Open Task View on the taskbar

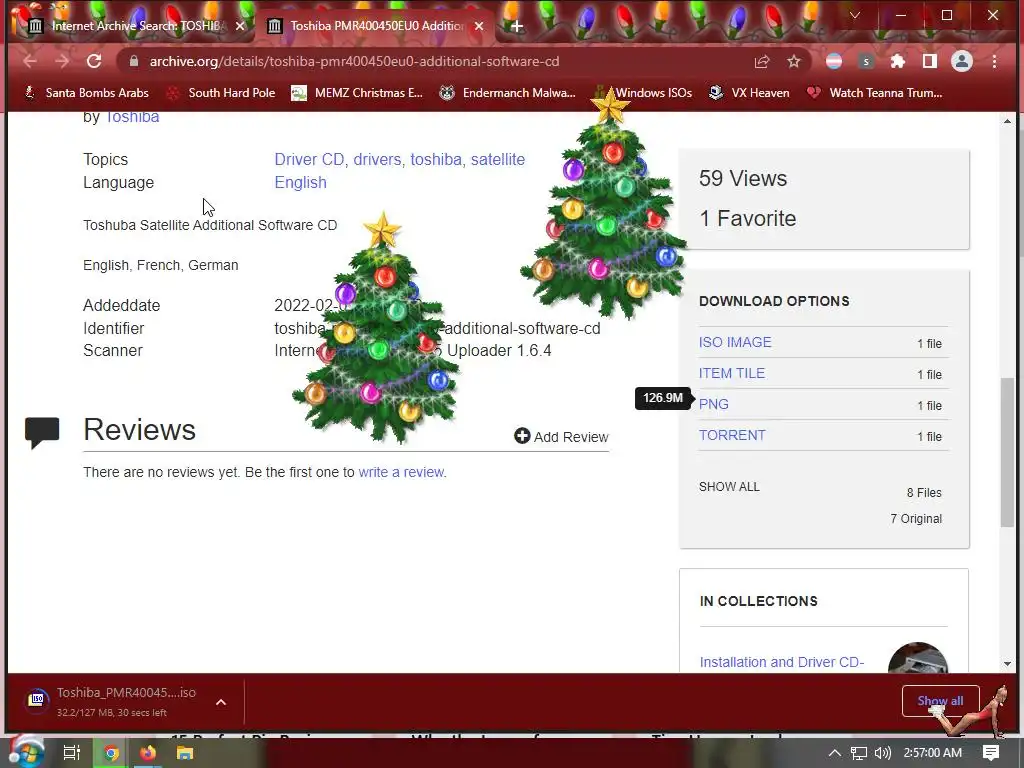coord(71,753)
